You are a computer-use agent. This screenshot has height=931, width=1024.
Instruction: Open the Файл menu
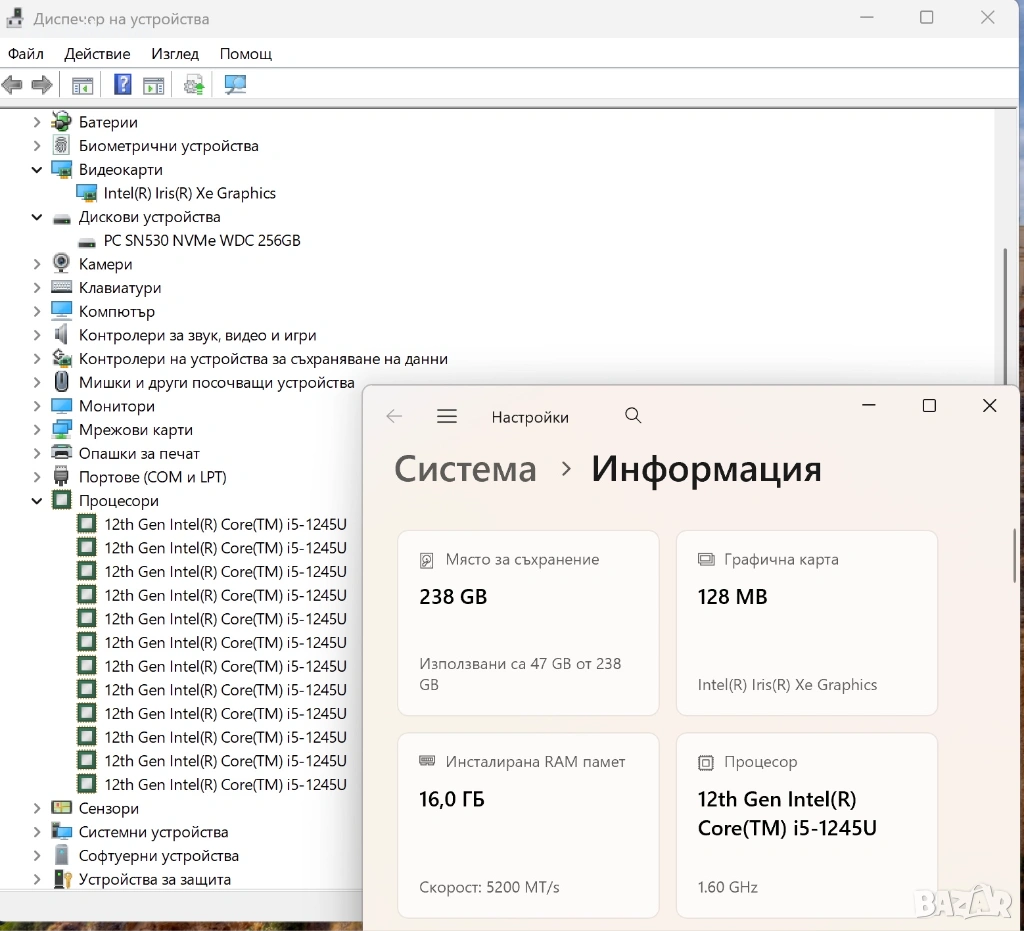26,54
